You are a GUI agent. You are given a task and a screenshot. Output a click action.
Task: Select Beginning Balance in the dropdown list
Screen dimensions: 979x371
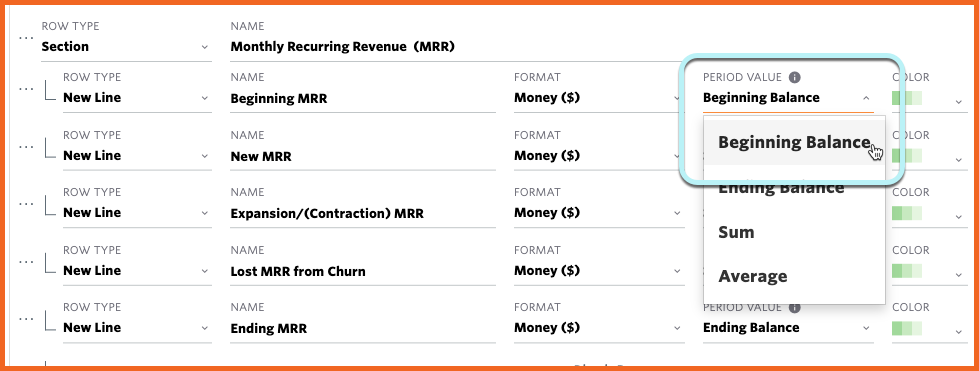pos(794,142)
